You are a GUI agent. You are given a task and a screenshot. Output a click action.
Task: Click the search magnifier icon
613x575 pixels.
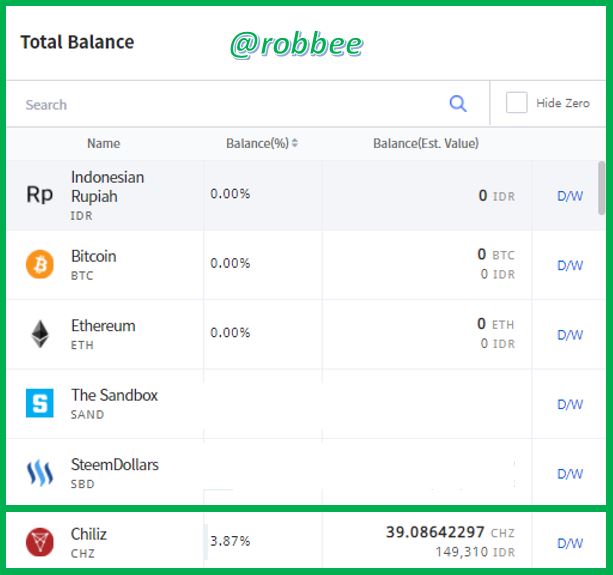pyautogui.click(x=457, y=104)
